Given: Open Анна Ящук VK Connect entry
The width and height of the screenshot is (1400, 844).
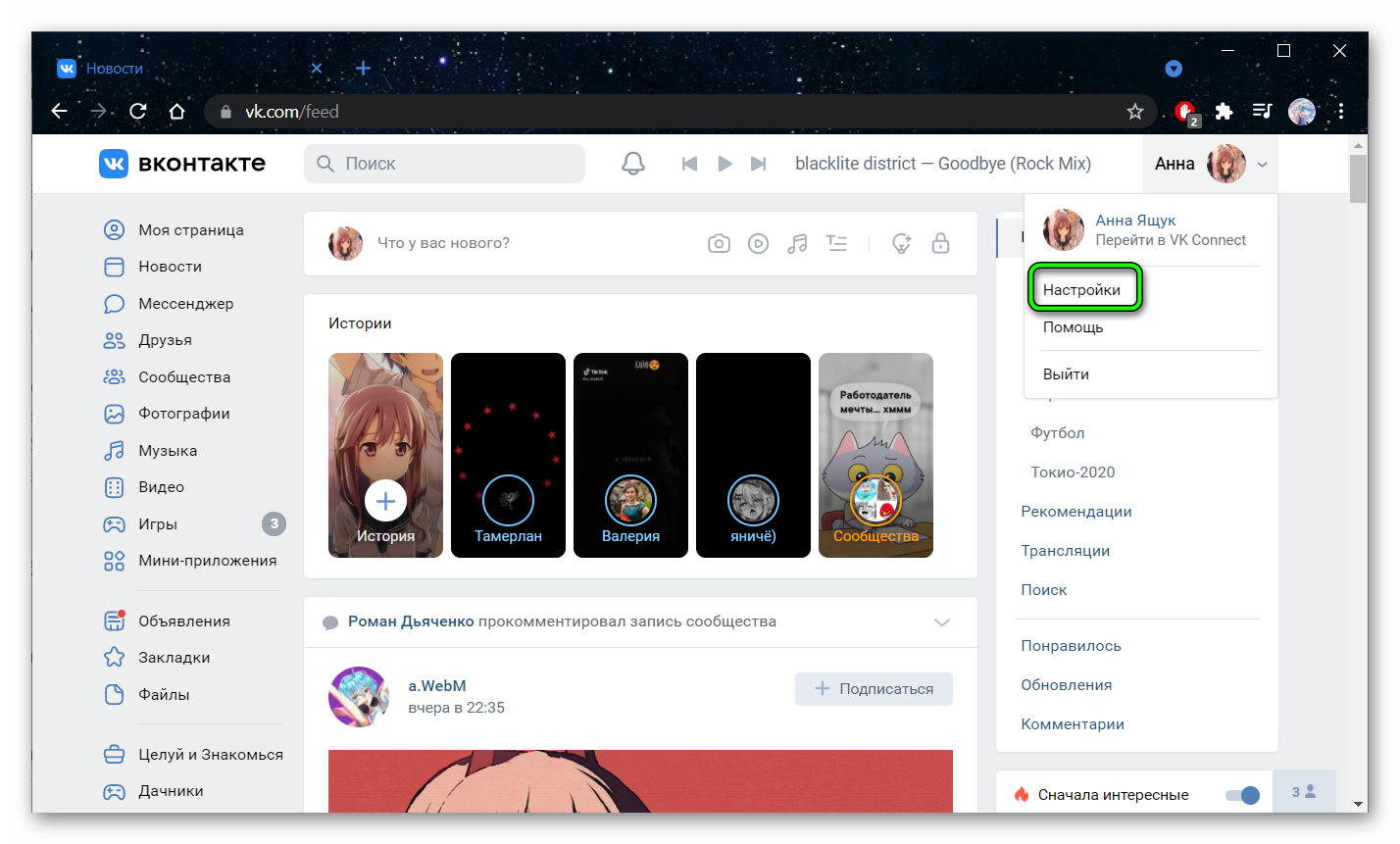Looking at the screenshot, I should pyautogui.click(x=1150, y=230).
